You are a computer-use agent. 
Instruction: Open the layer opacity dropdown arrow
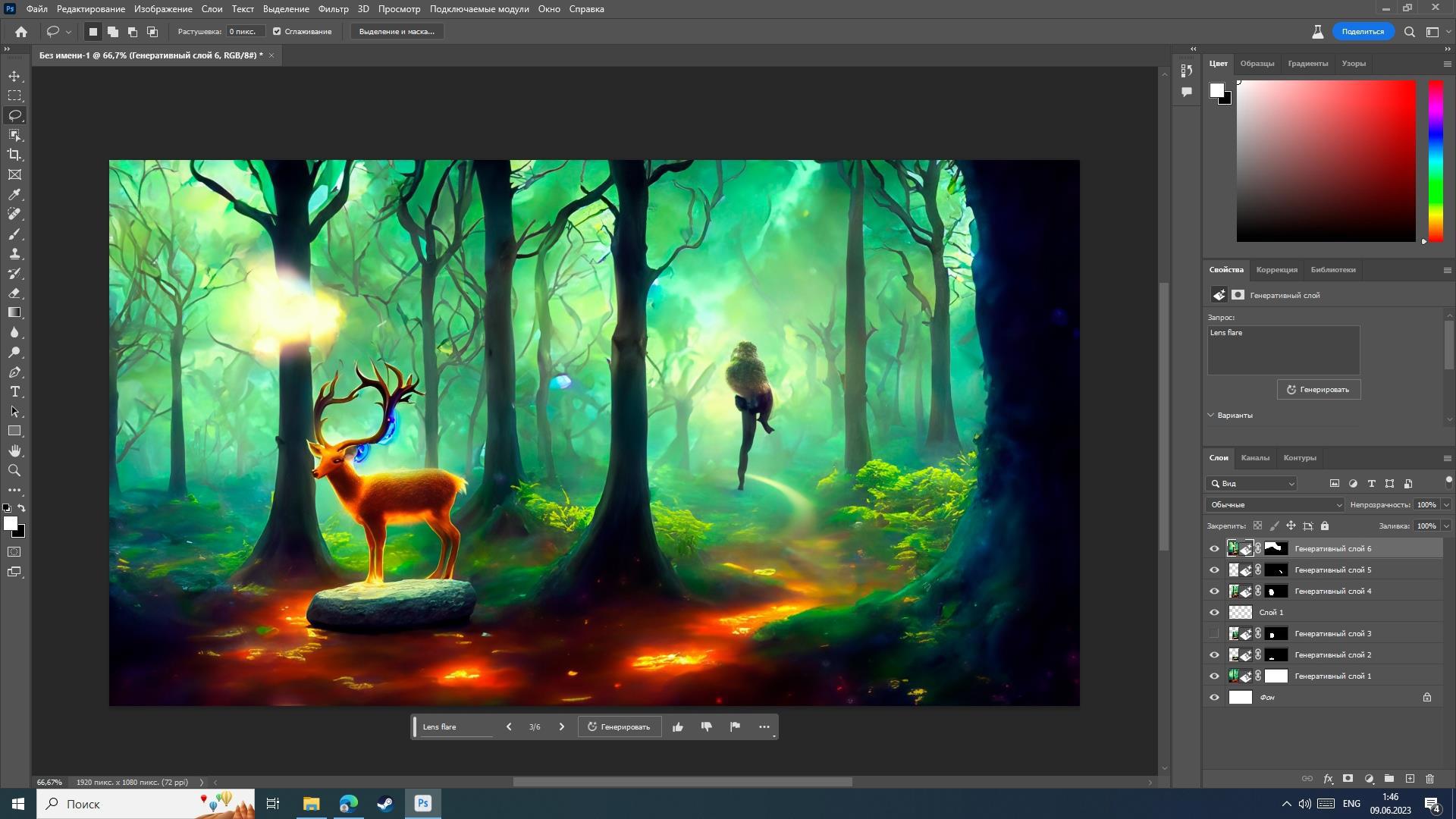coord(1445,505)
